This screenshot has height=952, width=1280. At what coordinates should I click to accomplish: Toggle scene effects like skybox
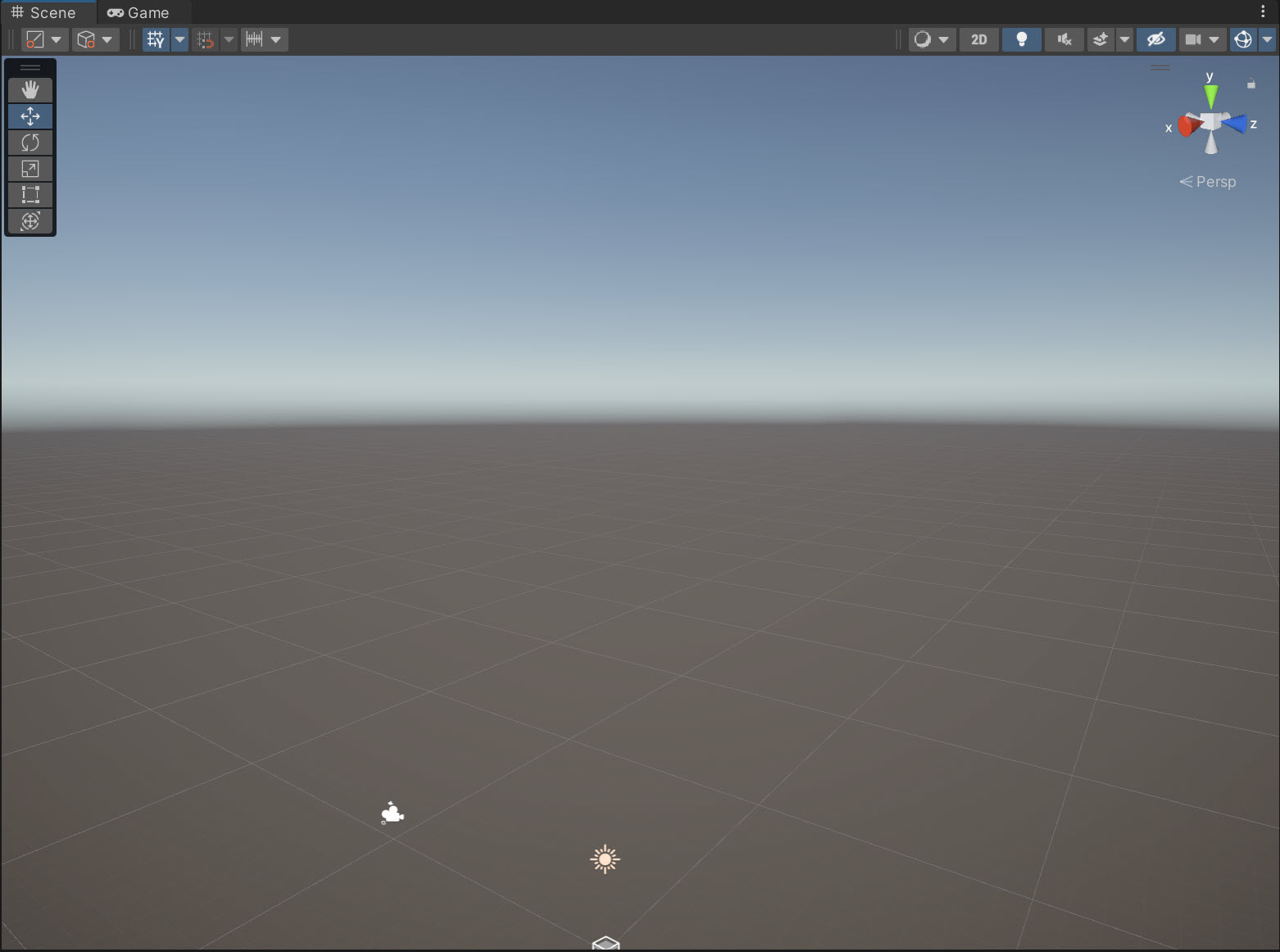[x=1101, y=39]
